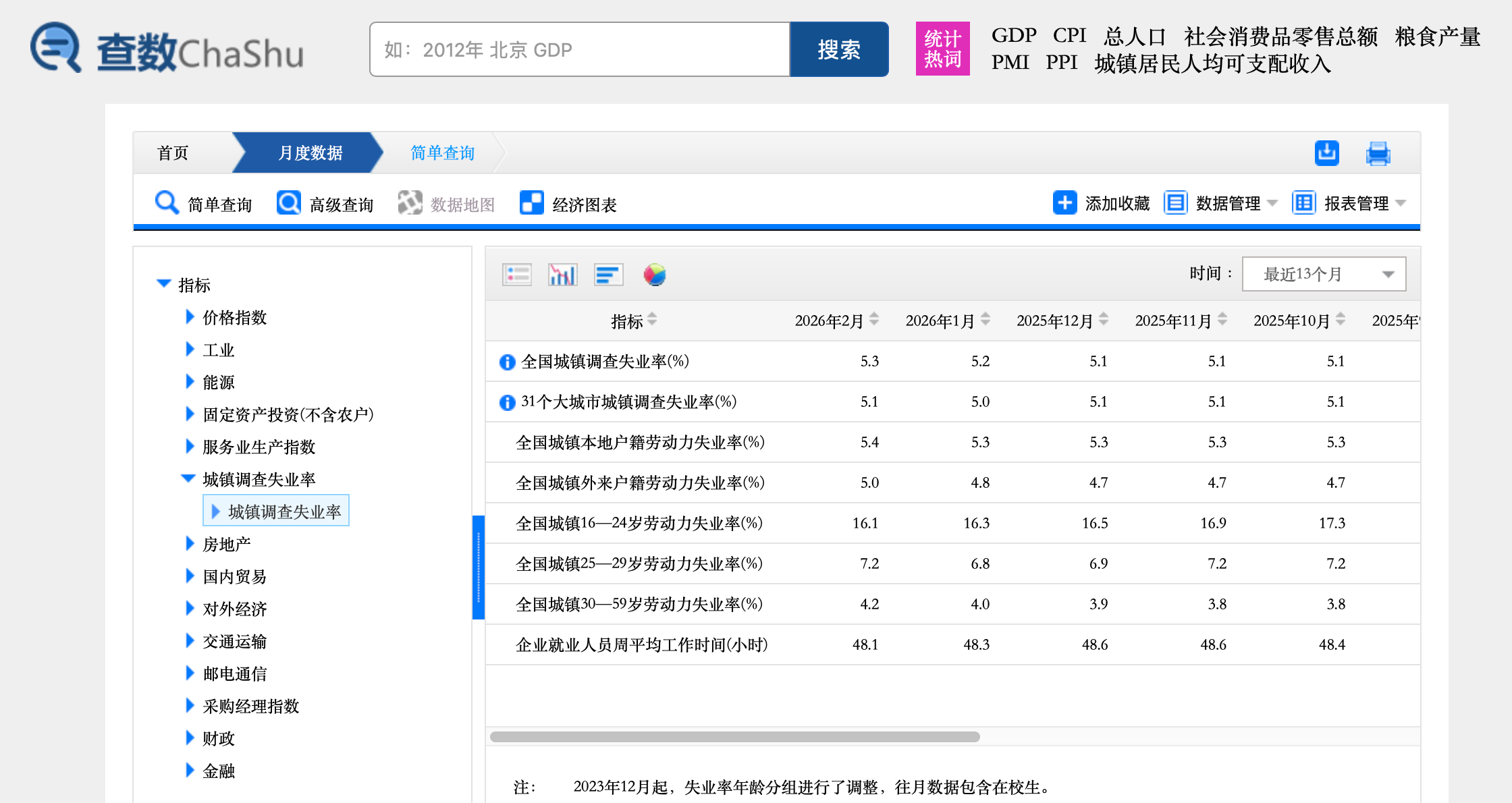Sort by the 2026年2月 column arrows

pyautogui.click(x=874, y=319)
